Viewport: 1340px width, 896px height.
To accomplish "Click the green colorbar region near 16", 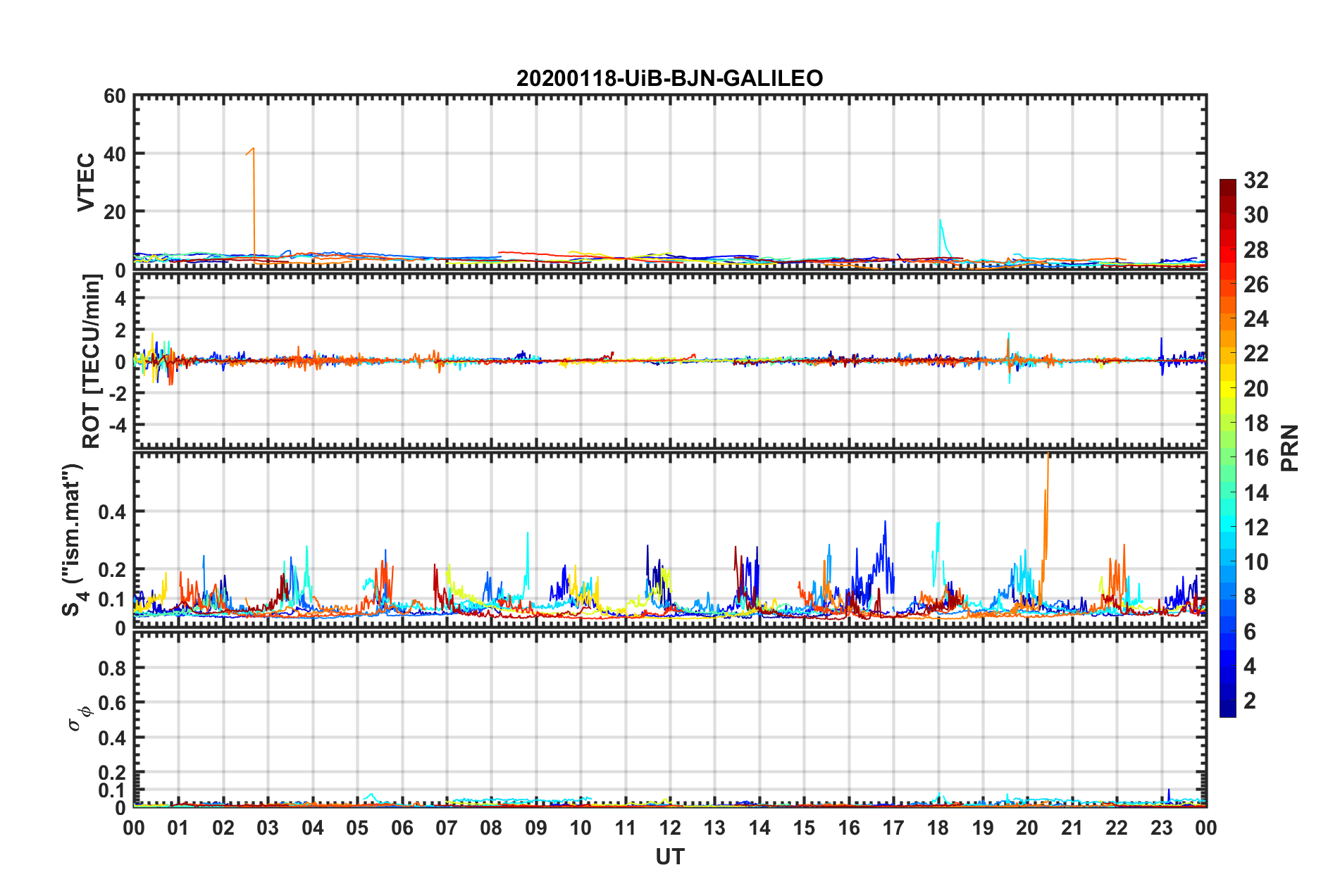I will (1228, 458).
